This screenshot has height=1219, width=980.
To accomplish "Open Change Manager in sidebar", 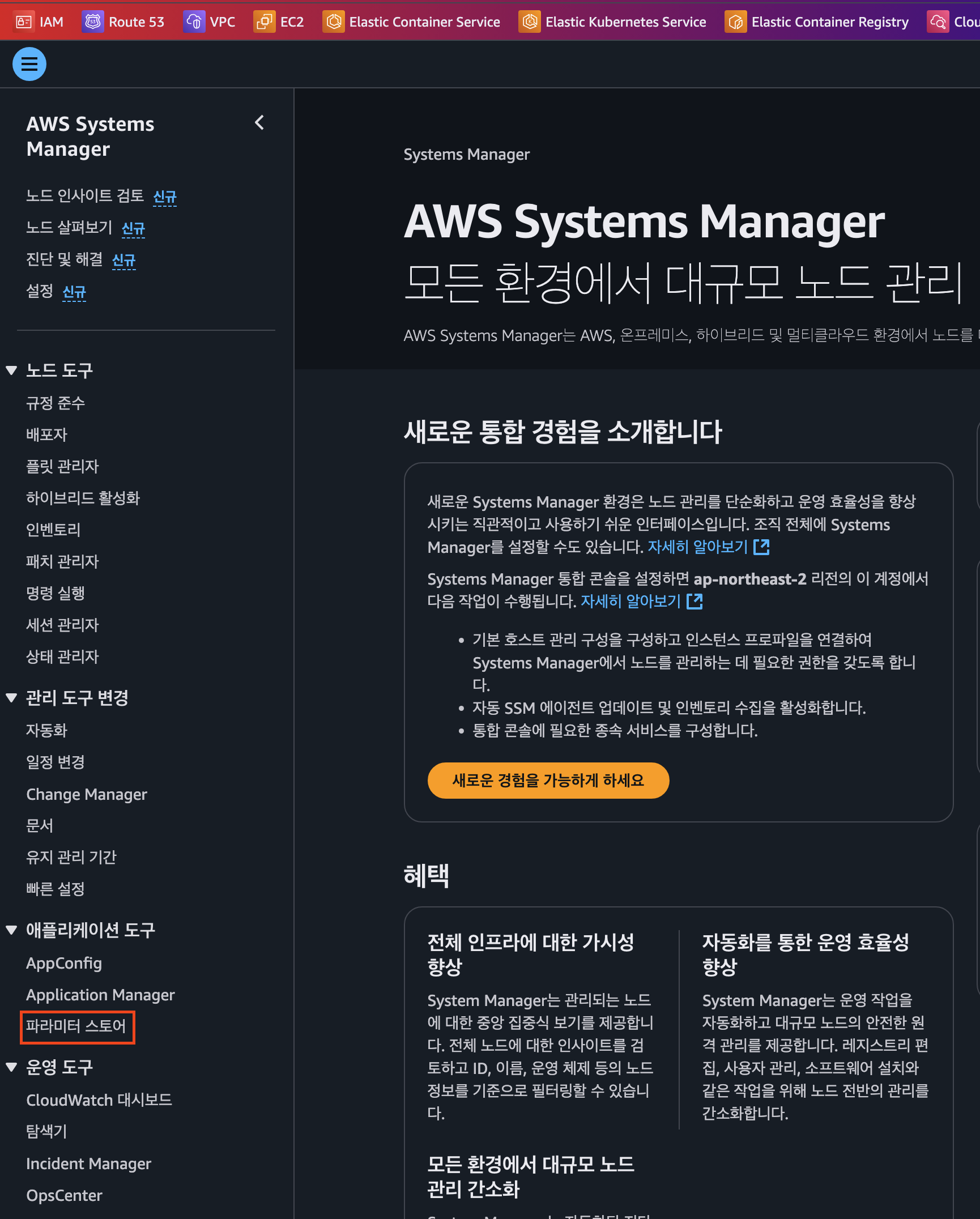I will click(x=87, y=794).
